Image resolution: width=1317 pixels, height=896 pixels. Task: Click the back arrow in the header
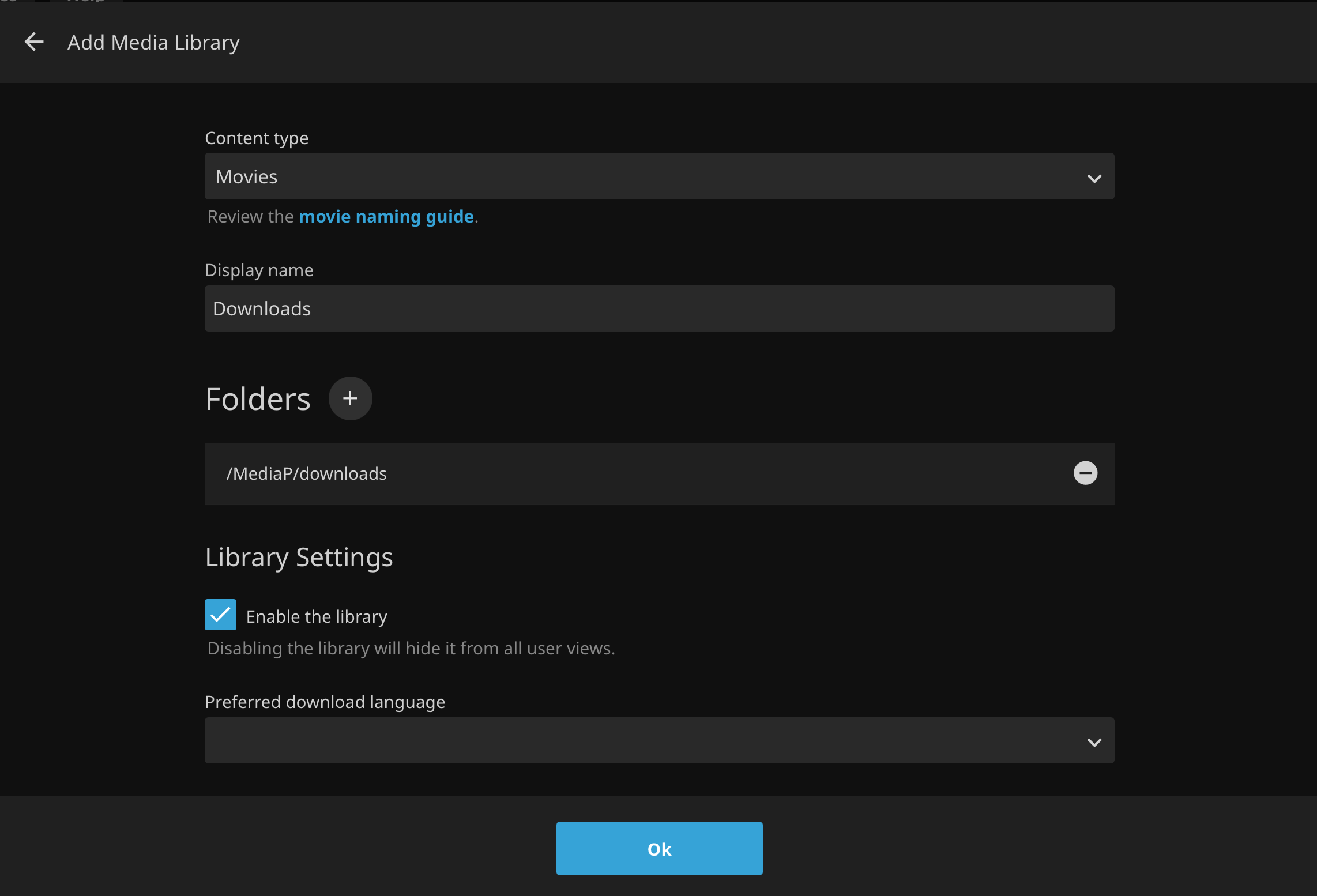point(34,42)
